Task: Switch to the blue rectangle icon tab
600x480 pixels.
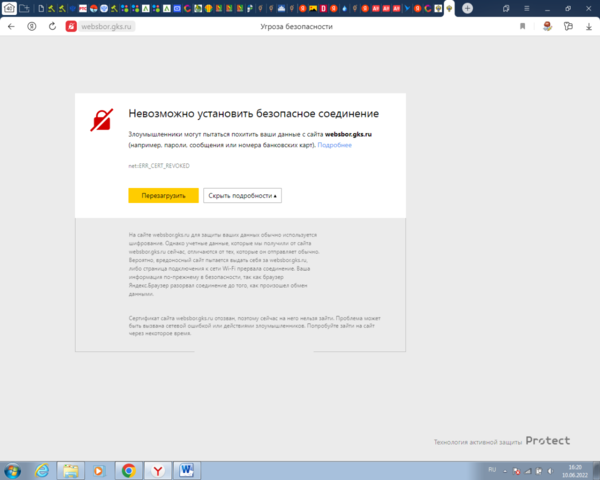Action: point(177,8)
